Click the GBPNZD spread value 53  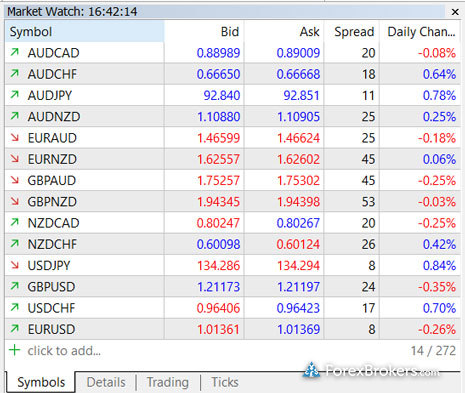pos(369,202)
